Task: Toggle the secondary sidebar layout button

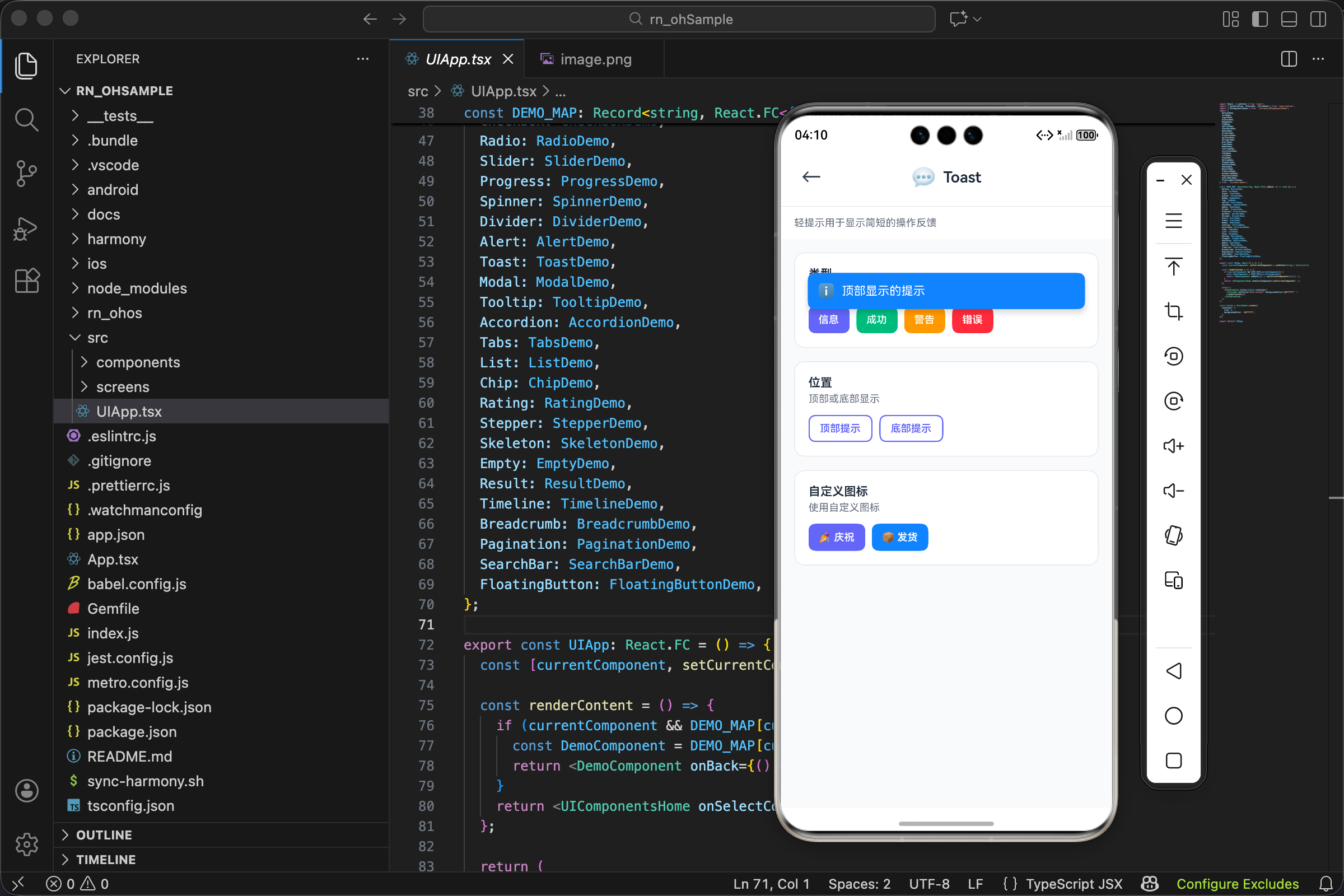Action: (x=1318, y=19)
